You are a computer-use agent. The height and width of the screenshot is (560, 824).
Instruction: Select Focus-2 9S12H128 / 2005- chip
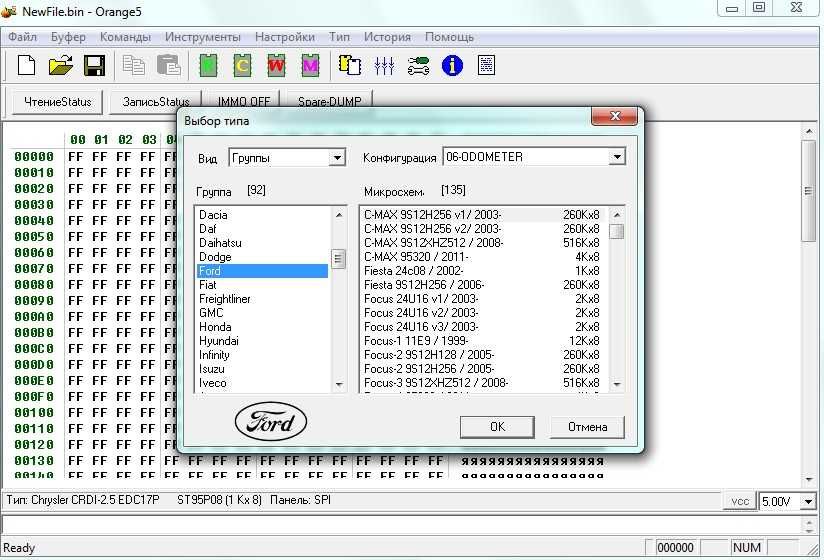pos(482,355)
